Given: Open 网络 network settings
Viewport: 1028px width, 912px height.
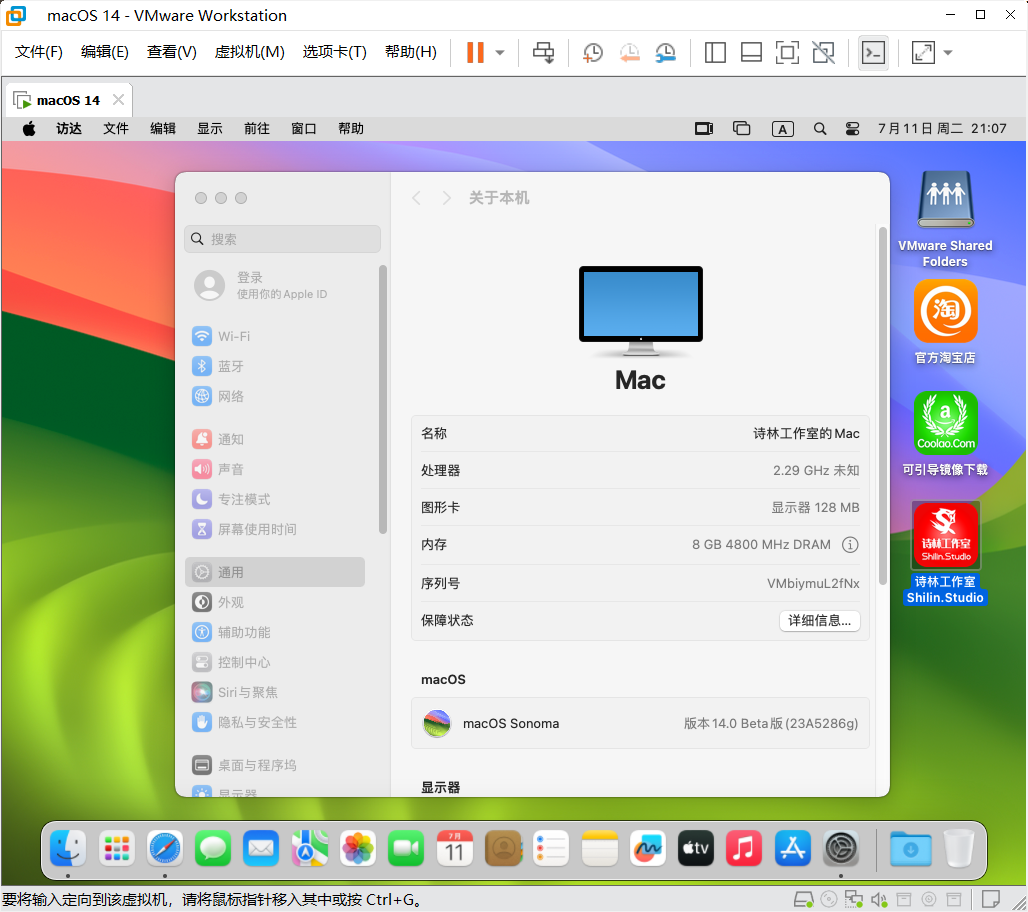Looking at the screenshot, I should 218,397.
